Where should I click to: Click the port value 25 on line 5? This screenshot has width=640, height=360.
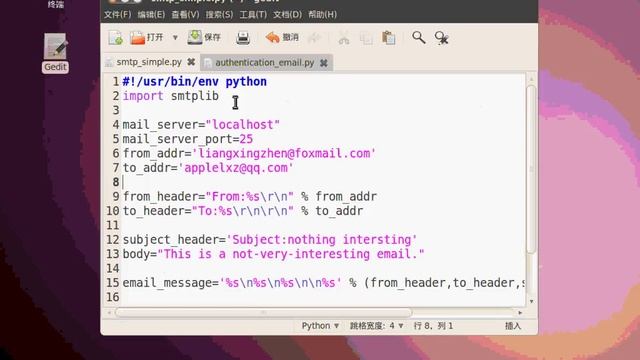pos(246,139)
